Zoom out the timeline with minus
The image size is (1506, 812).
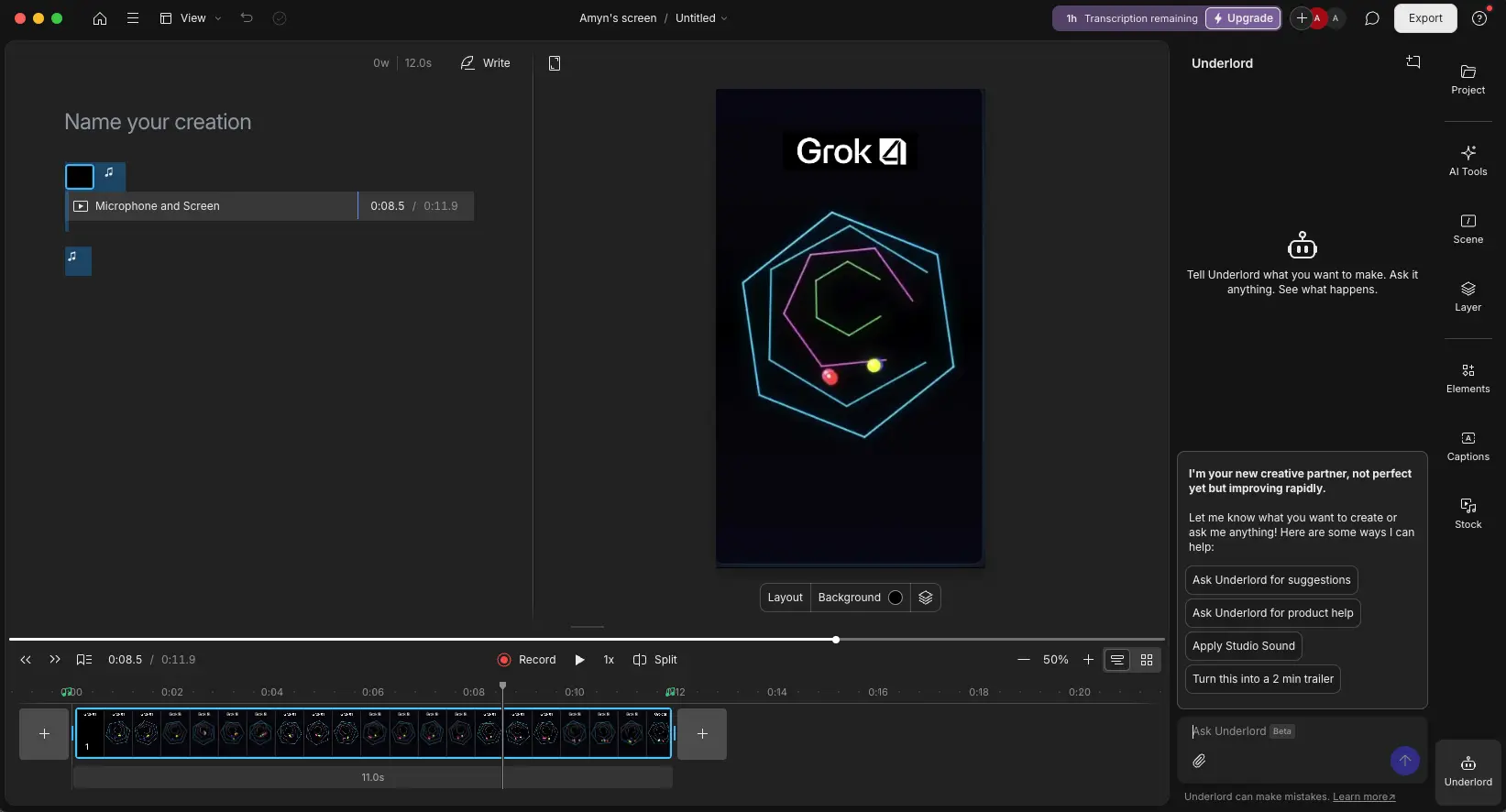1024,660
